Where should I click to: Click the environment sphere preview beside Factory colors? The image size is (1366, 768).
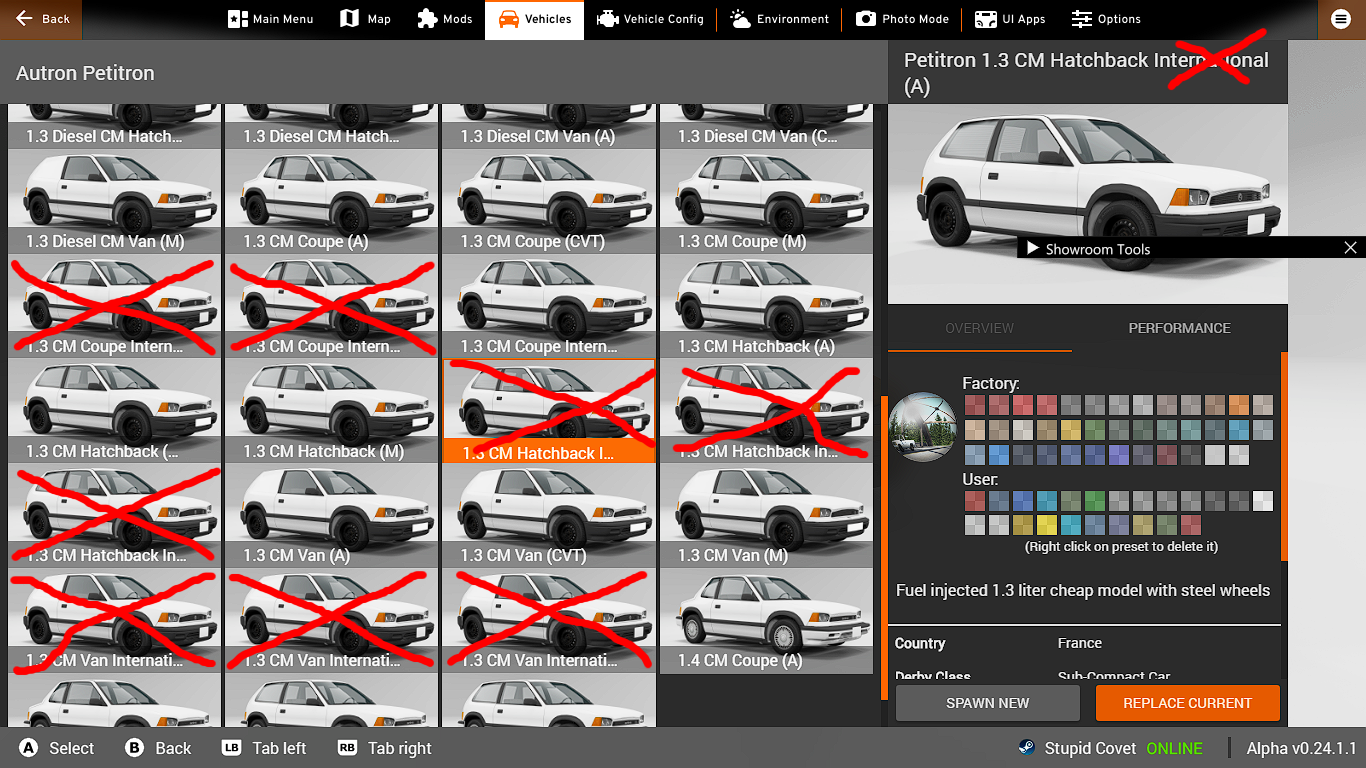click(x=923, y=427)
